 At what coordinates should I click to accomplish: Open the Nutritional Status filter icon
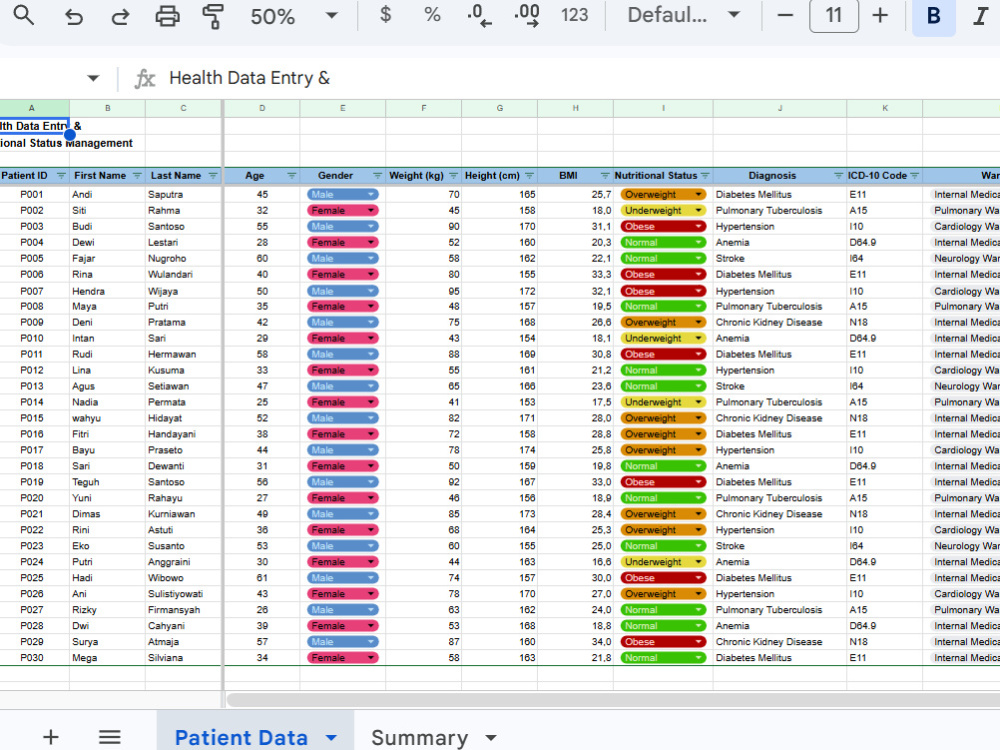[x=705, y=175]
